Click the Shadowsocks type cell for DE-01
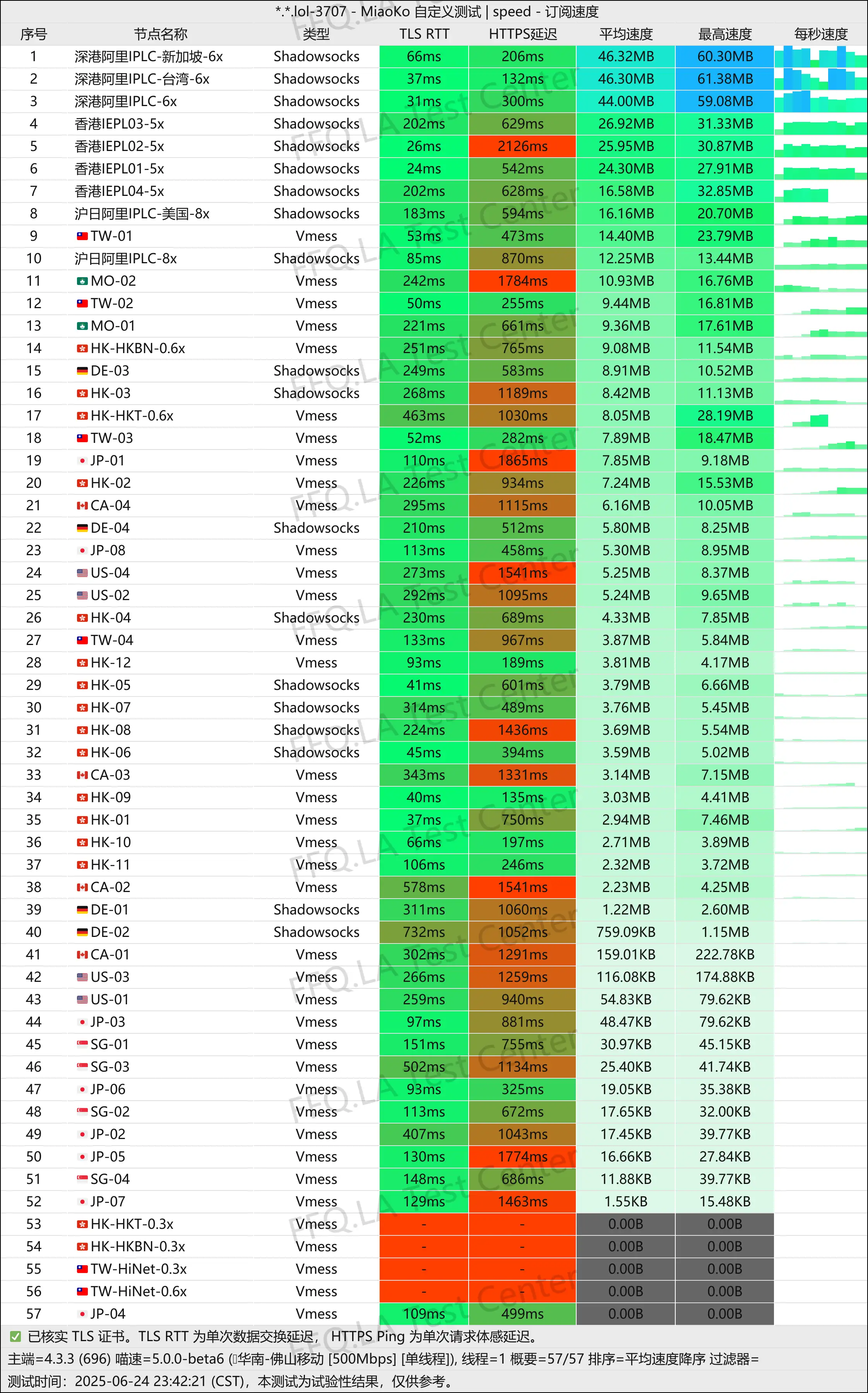Viewport: 868px width, 1393px height. pyautogui.click(x=316, y=909)
